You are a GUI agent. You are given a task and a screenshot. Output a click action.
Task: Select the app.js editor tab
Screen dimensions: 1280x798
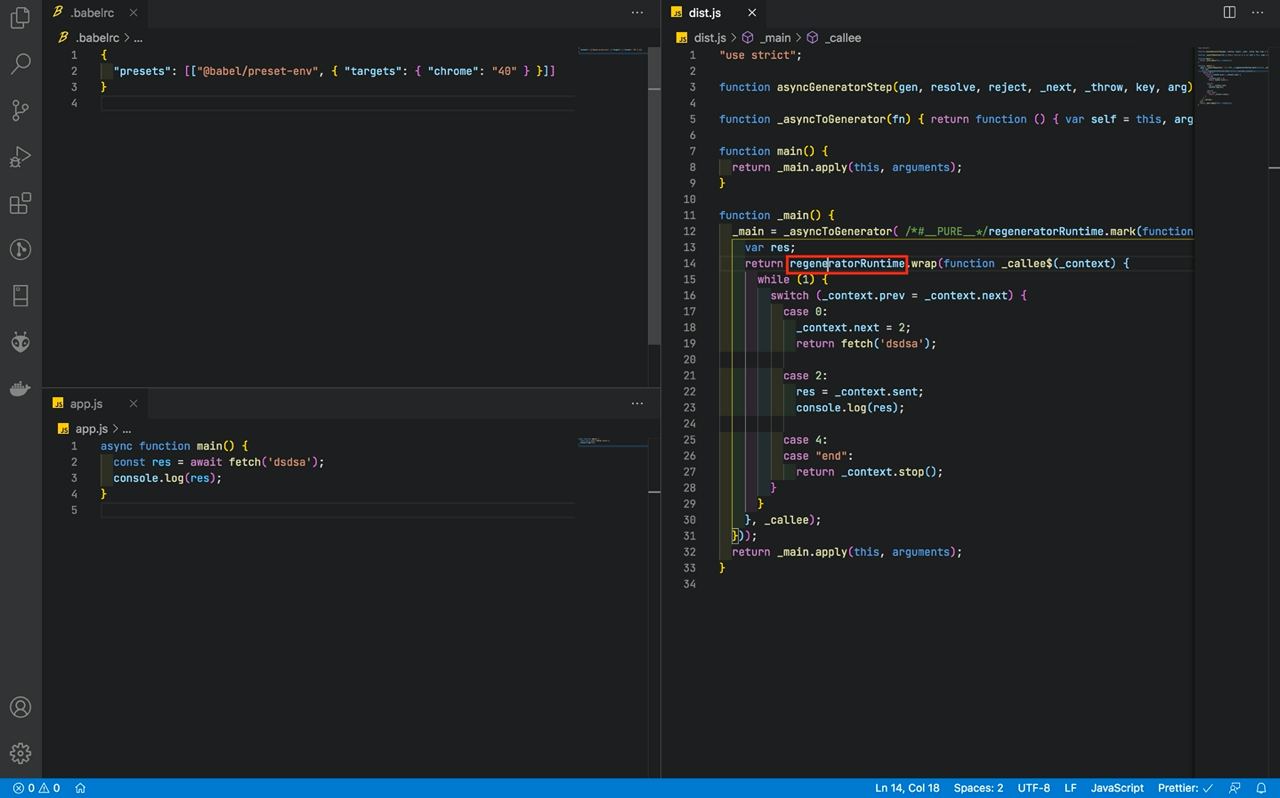click(x=86, y=404)
